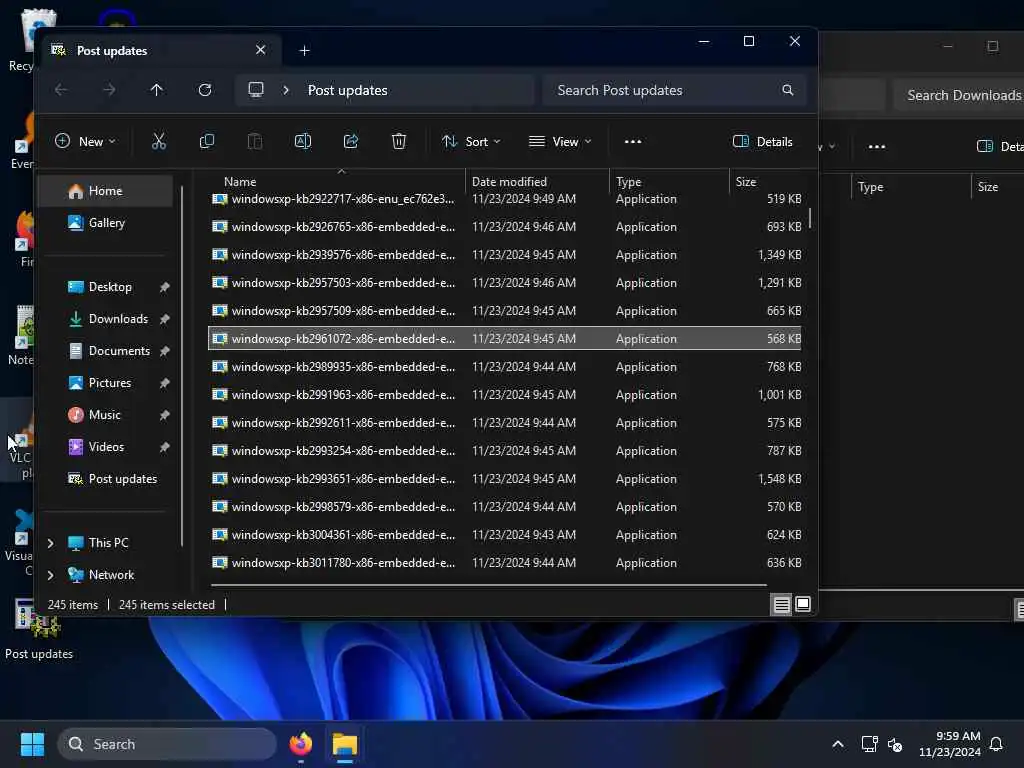
Task: Select file windowsxp-kb2926765-x86-embedded
Action: coord(504,227)
